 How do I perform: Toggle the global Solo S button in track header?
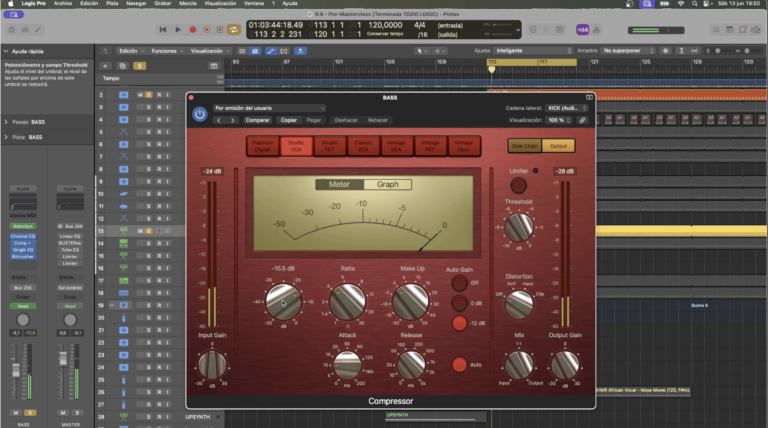pyautogui.click(x=140, y=66)
